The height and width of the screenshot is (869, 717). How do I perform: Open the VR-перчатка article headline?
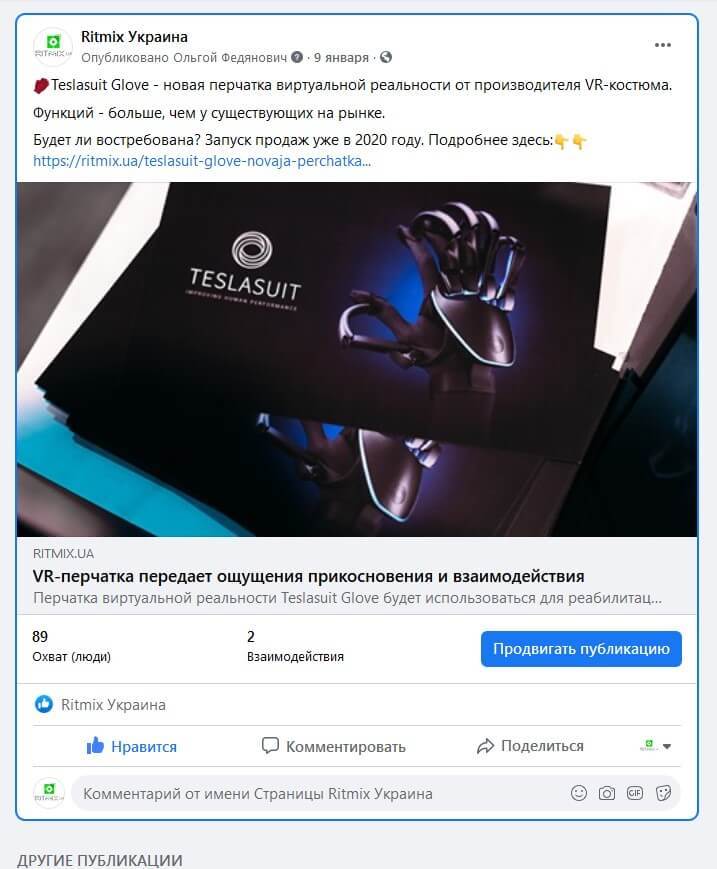pyautogui.click(x=309, y=576)
